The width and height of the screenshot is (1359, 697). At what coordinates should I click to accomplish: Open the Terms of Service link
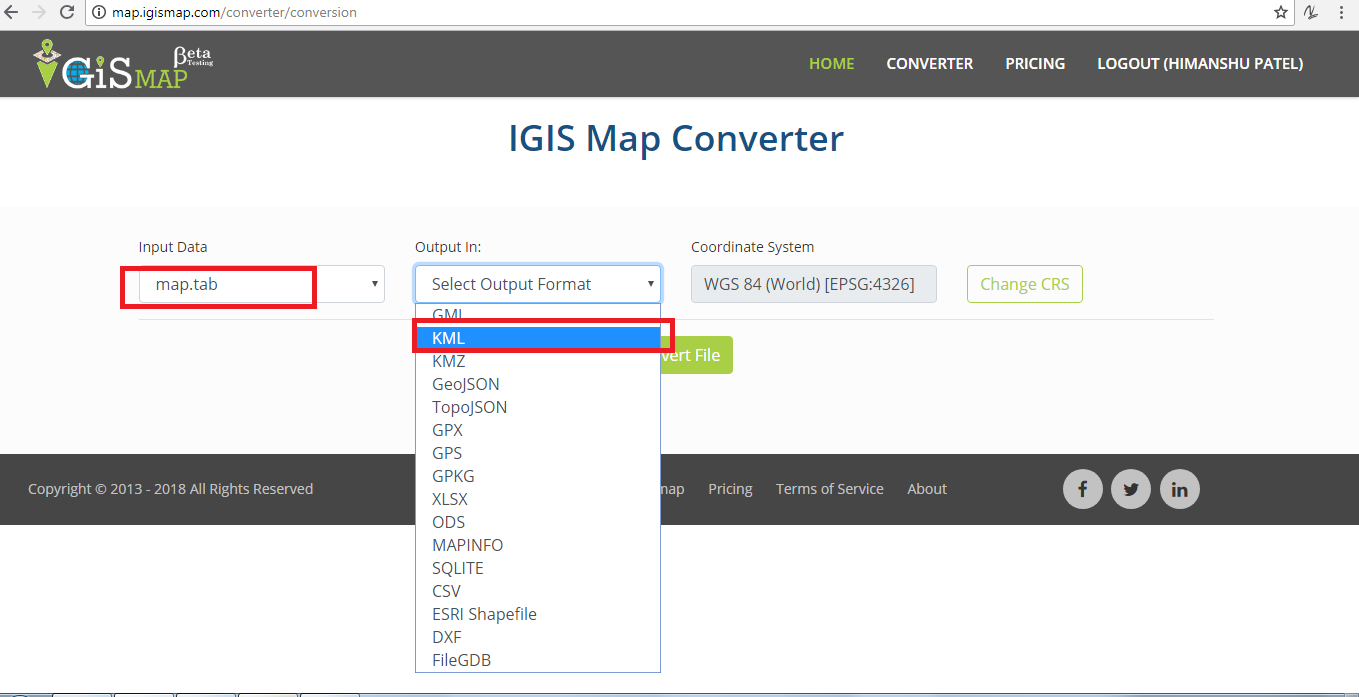coord(830,489)
